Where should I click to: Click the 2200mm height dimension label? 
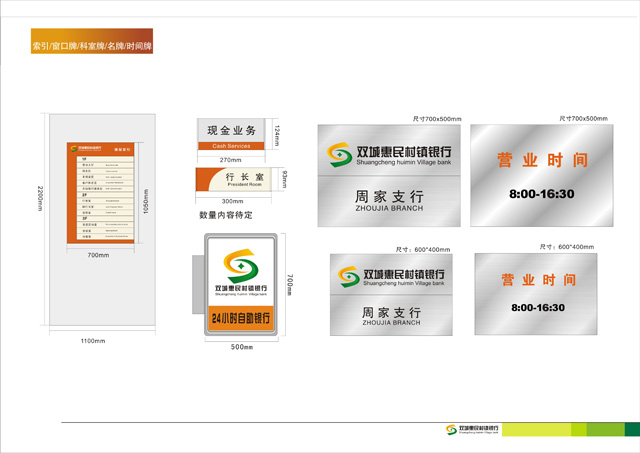tap(39, 198)
